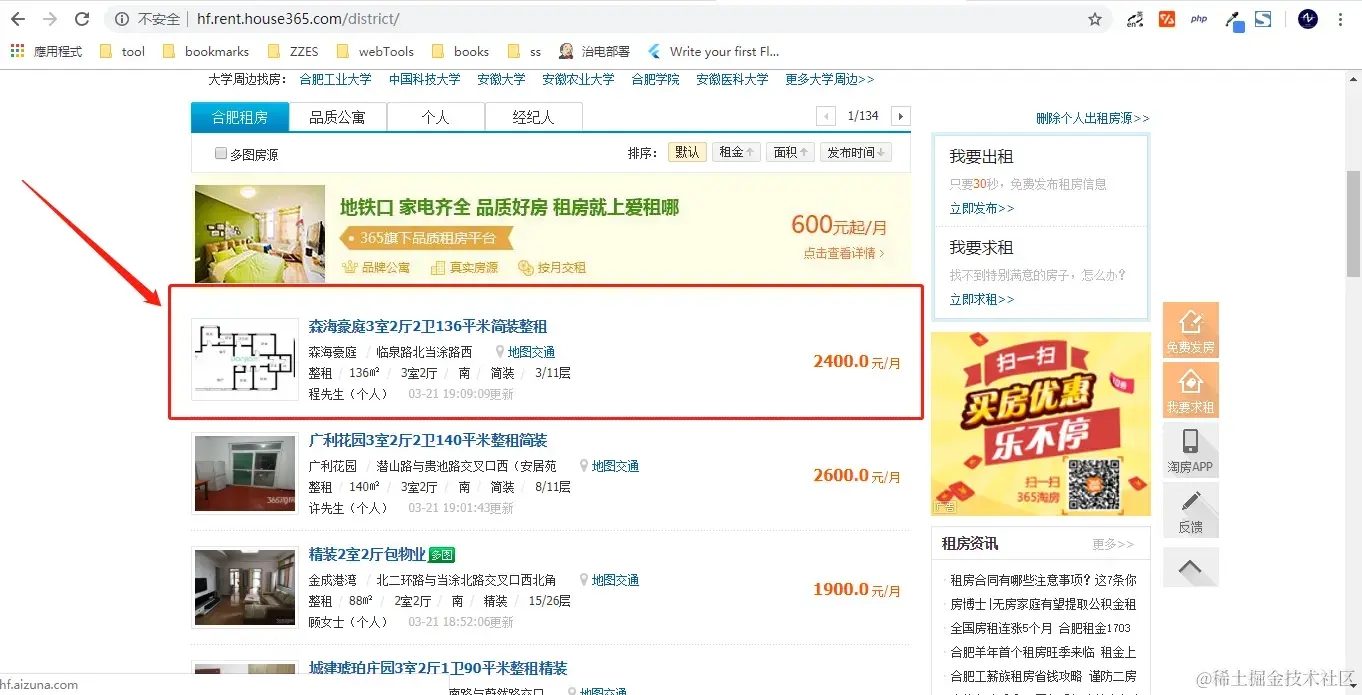Click 点击查看详情 on the banner

[x=843, y=253]
